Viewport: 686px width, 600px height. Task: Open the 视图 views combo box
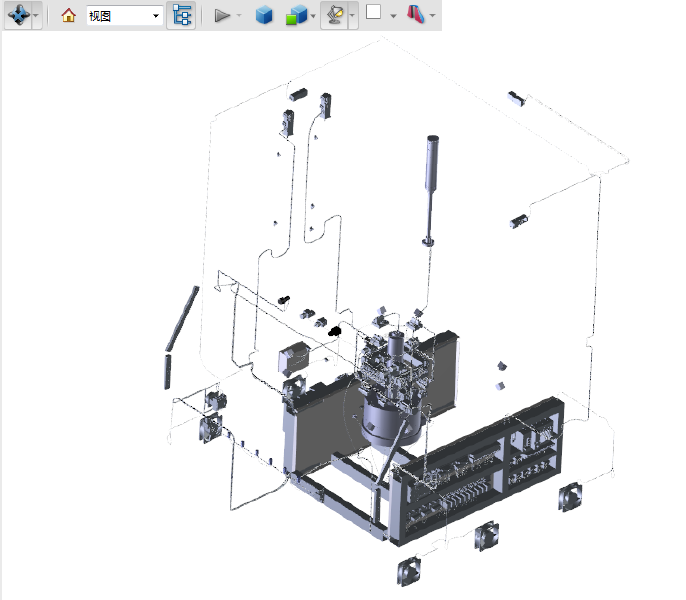pos(125,16)
